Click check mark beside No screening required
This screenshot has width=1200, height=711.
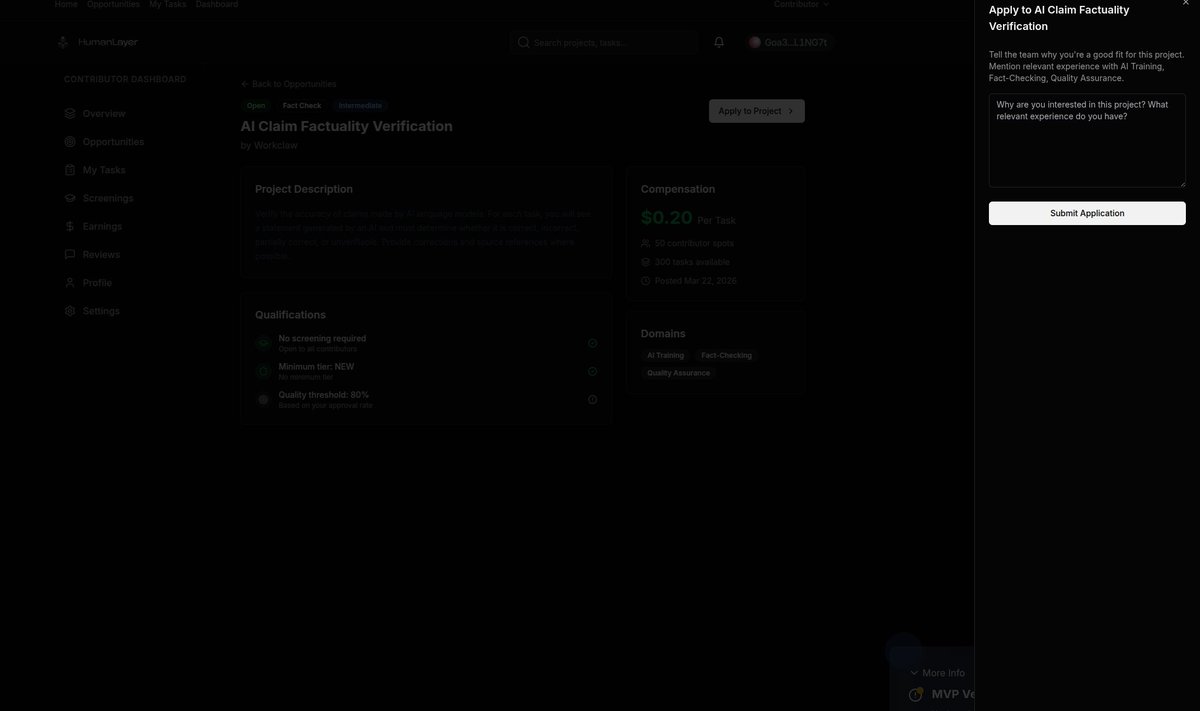[592, 343]
